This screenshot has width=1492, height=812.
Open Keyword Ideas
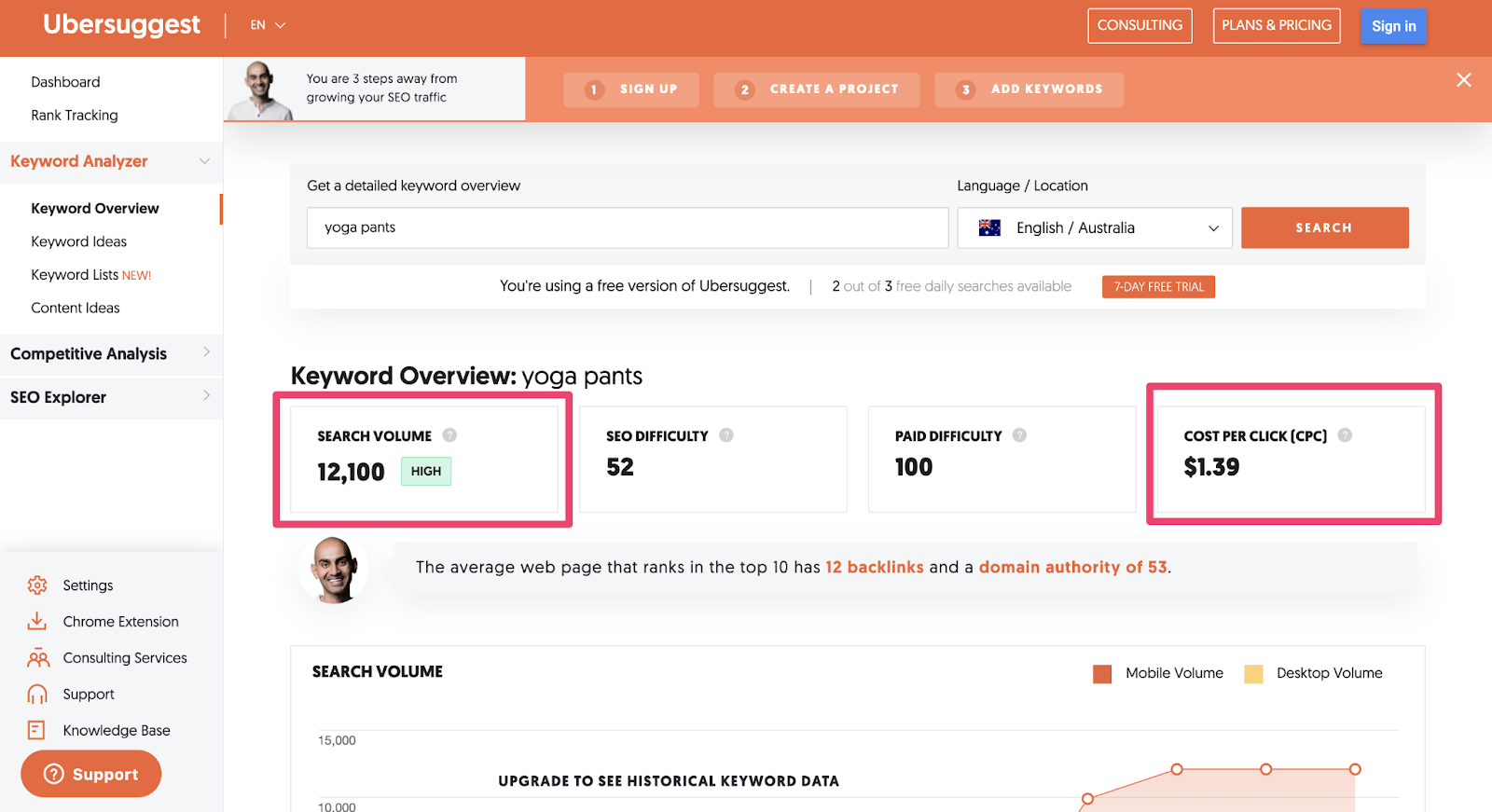79,241
